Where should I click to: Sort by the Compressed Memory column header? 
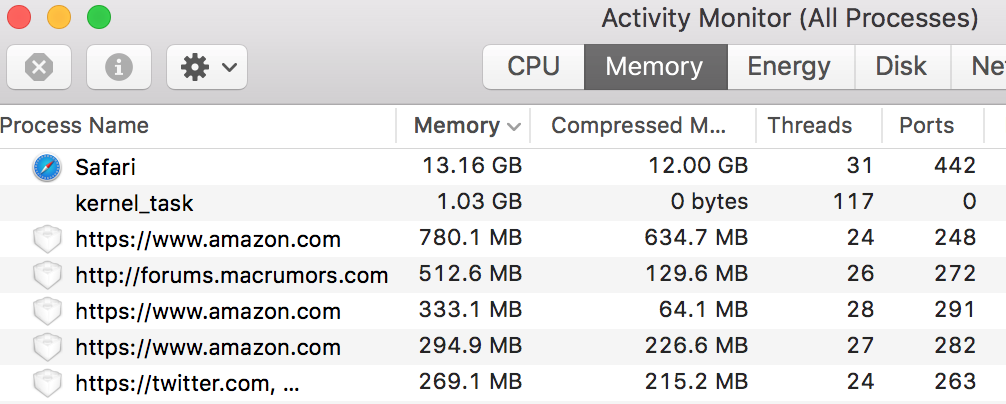click(x=640, y=126)
